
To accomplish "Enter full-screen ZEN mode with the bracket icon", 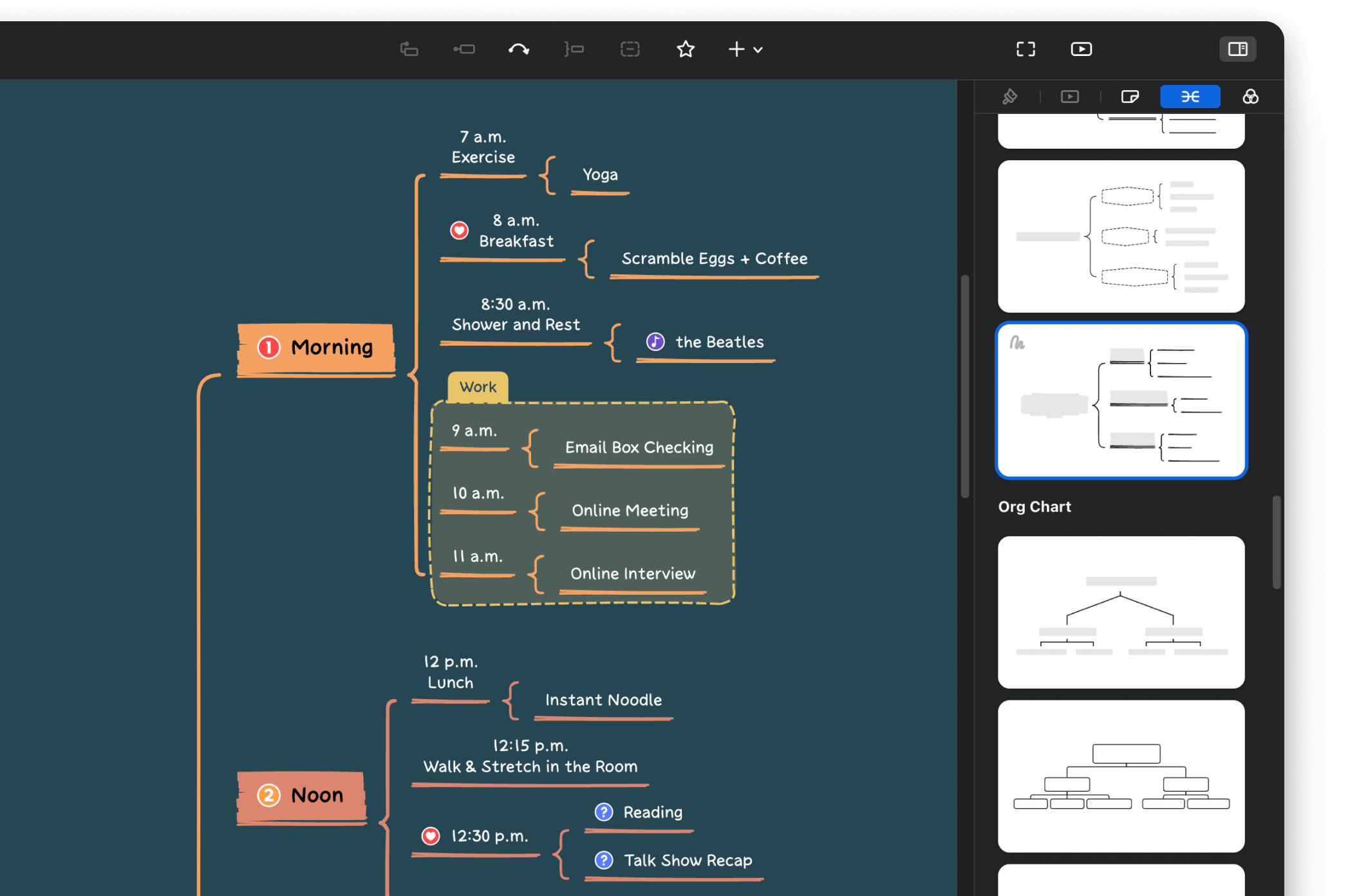I will click(x=1026, y=49).
